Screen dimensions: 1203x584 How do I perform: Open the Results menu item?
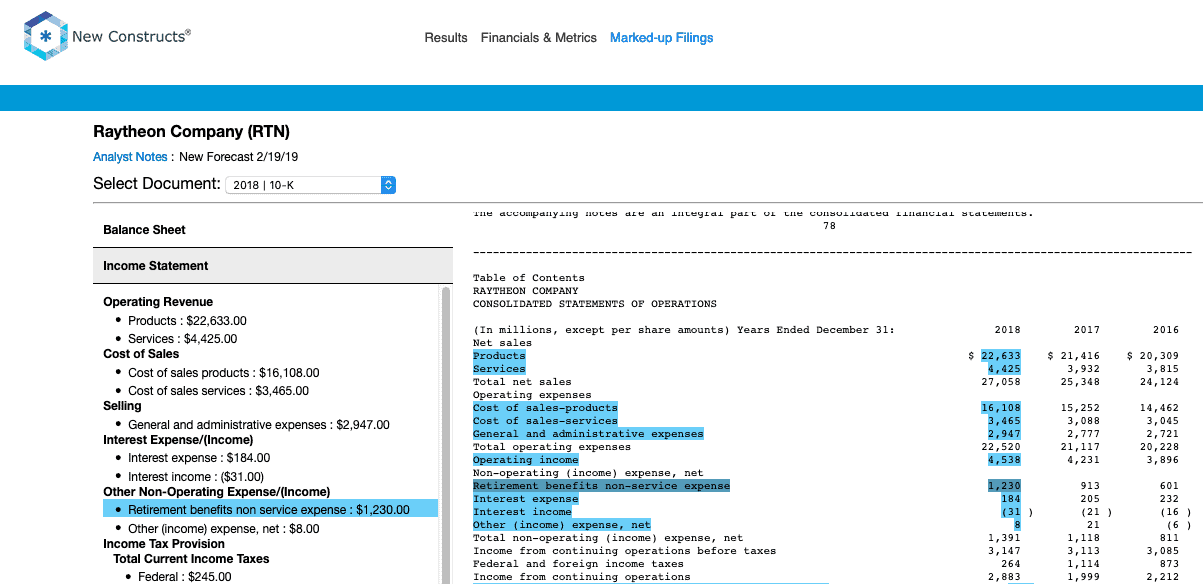coord(446,38)
